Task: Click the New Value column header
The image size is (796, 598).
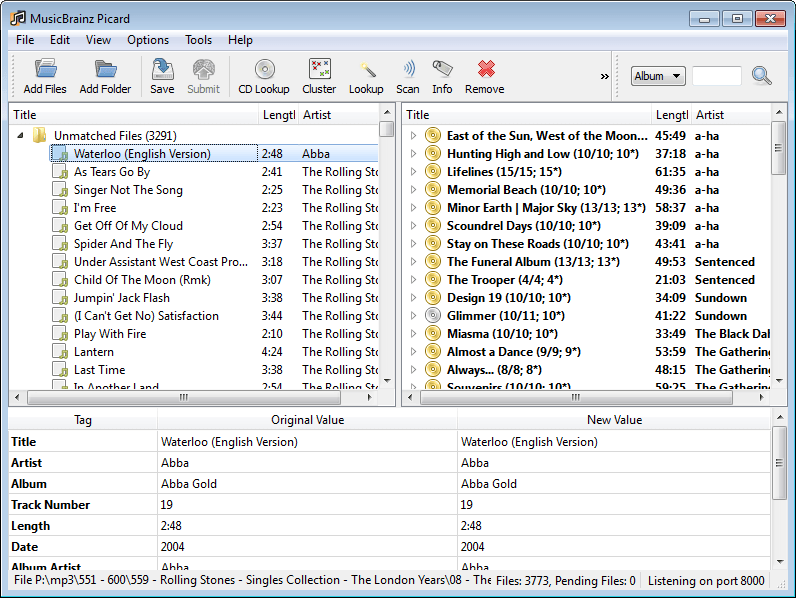Action: coord(614,420)
